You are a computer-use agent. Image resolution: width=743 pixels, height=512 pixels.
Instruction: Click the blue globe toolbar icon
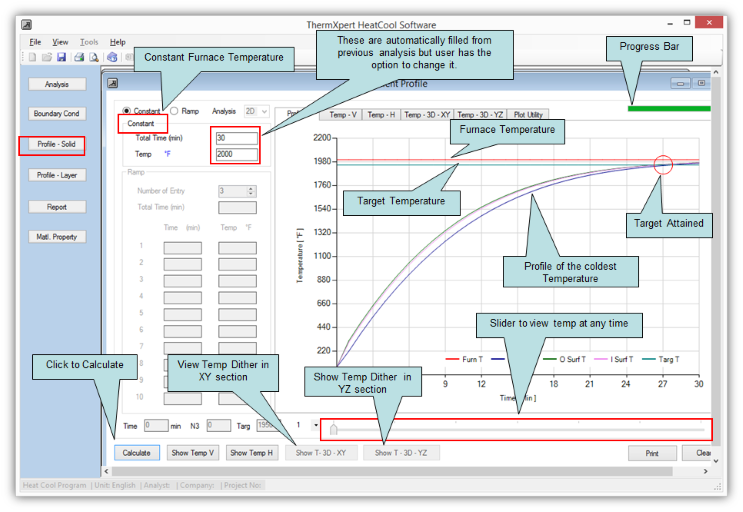pyautogui.click(x=112, y=57)
